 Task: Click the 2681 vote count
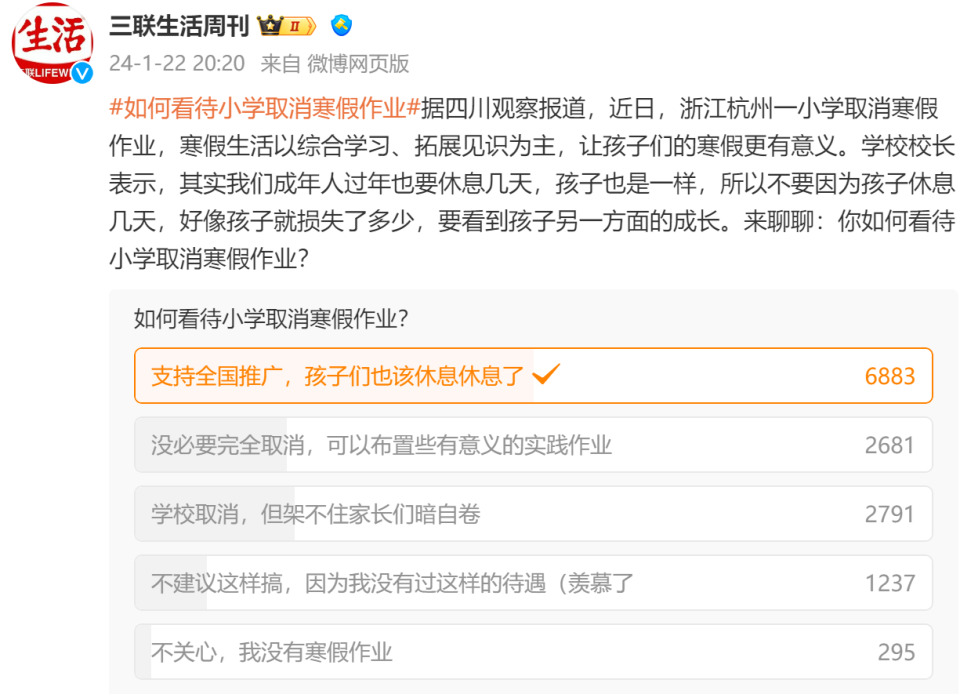pyautogui.click(x=890, y=446)
